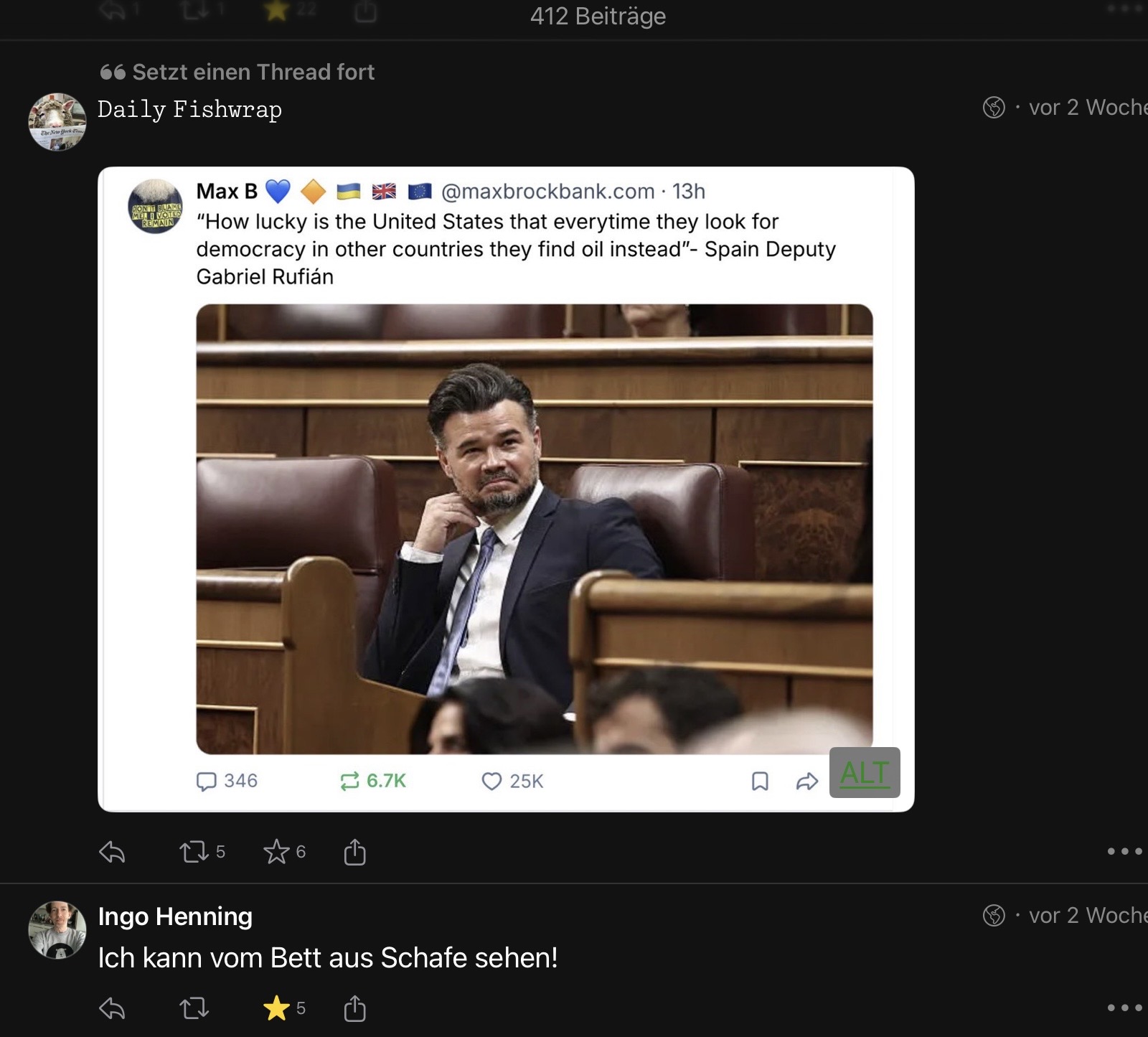Open the Daily Fishwrap account name
The image size is (1148, 1037).
tap(189, 109)
